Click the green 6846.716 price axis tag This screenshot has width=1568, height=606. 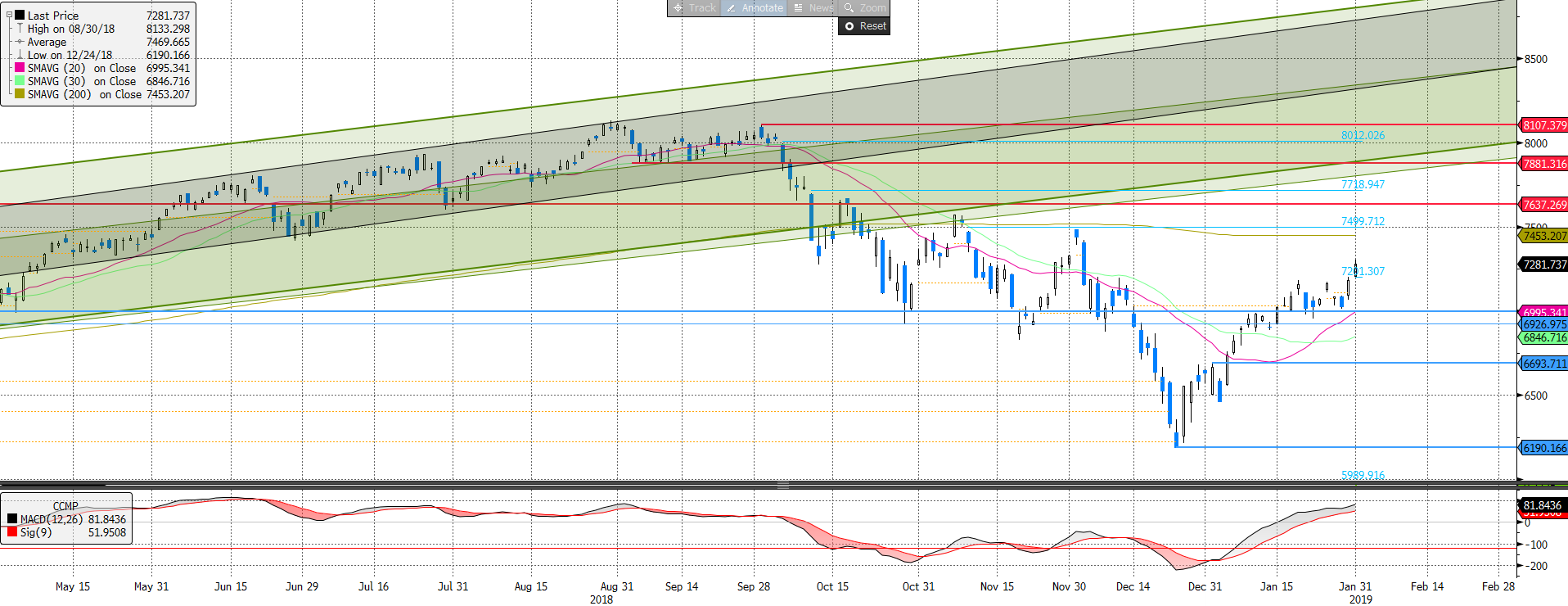click(x=1544, y=337)
